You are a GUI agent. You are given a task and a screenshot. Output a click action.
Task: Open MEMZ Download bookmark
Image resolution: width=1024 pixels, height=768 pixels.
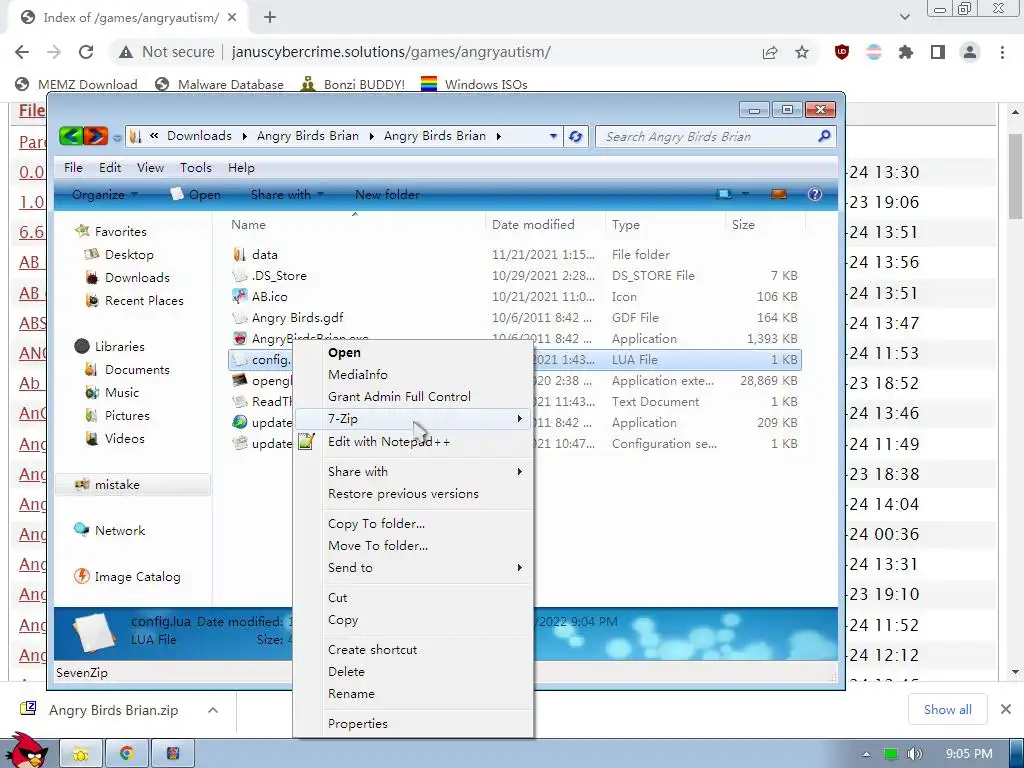(x=76, y=84)
